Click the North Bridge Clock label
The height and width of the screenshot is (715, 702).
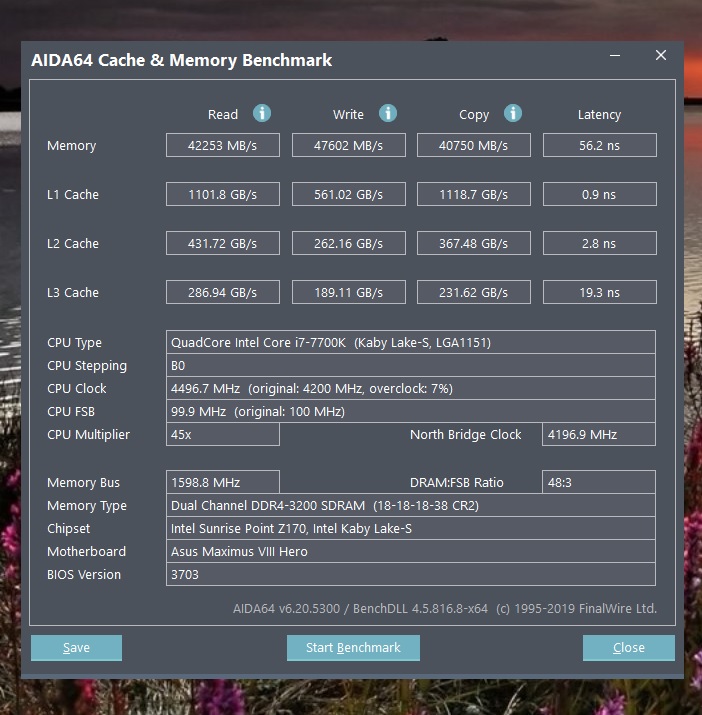[x=465, y=434]
